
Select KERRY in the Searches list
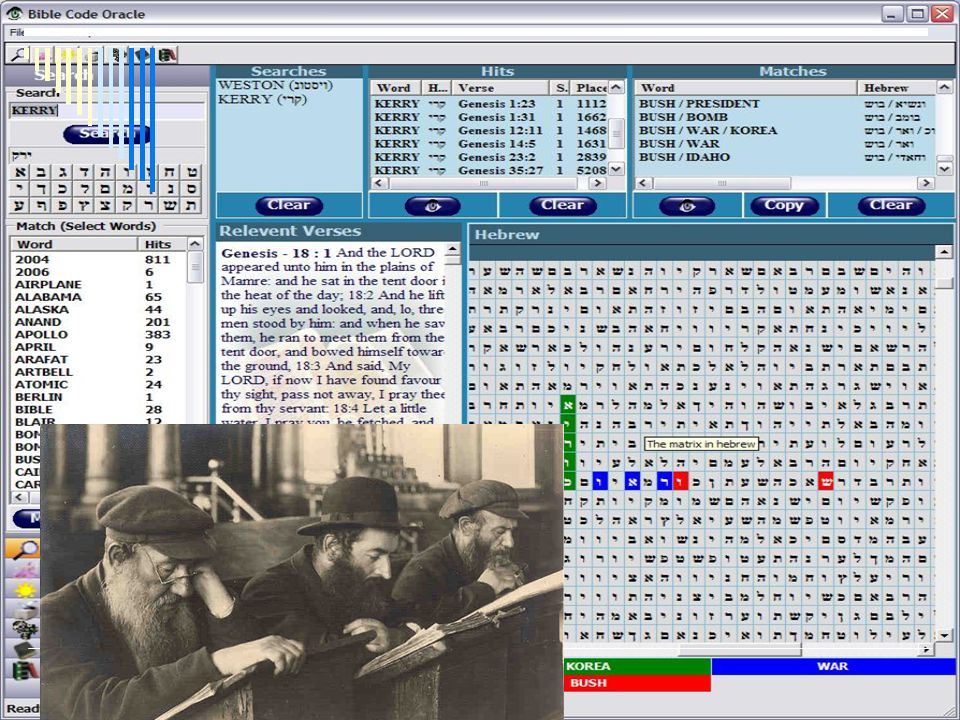point(262,100)
